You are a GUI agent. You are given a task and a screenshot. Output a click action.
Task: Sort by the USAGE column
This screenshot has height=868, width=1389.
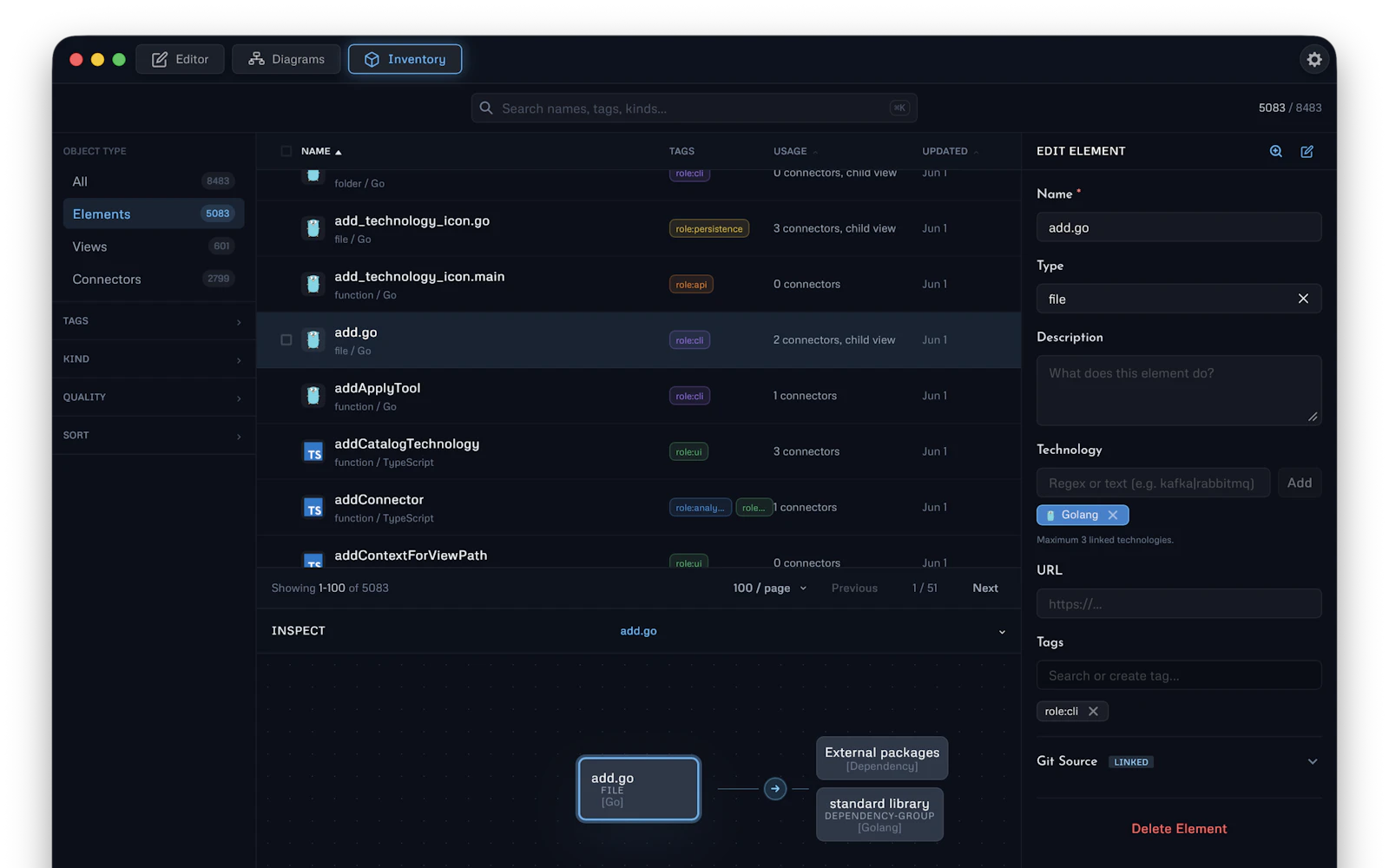tap(795, 151)
